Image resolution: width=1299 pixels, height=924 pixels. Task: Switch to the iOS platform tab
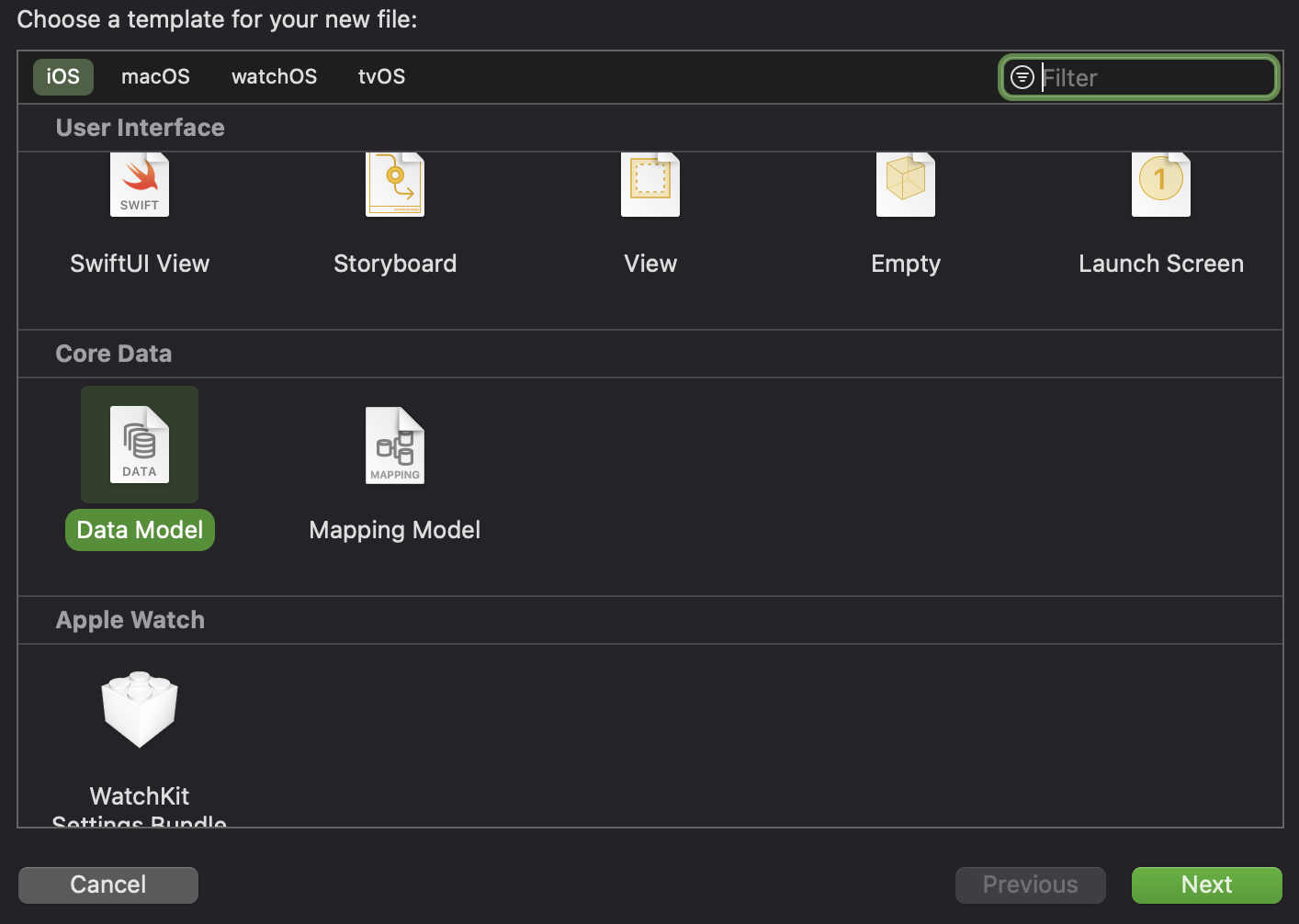click(x=63, y=77)
